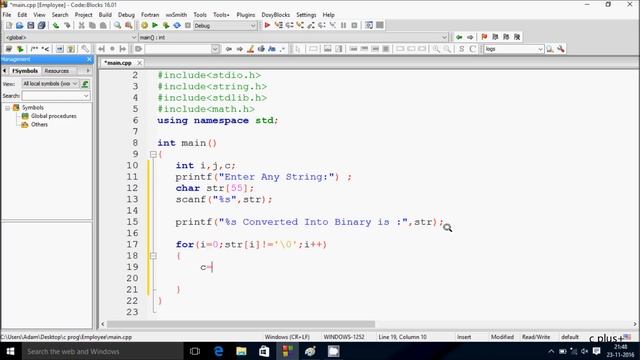Click the Build gear icon
Viewport: 640px width, 360px height.
[144, 25]
